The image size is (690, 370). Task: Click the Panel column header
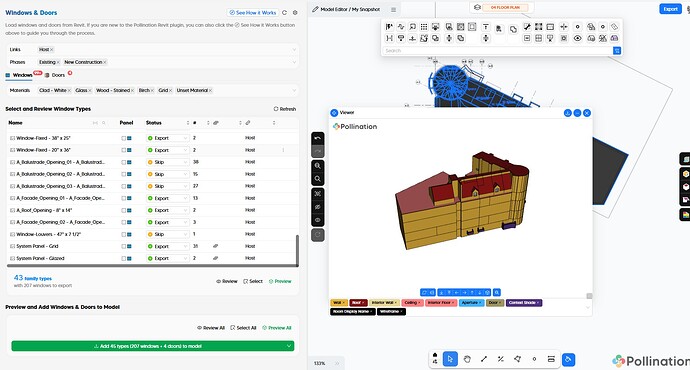click(126, 123)
